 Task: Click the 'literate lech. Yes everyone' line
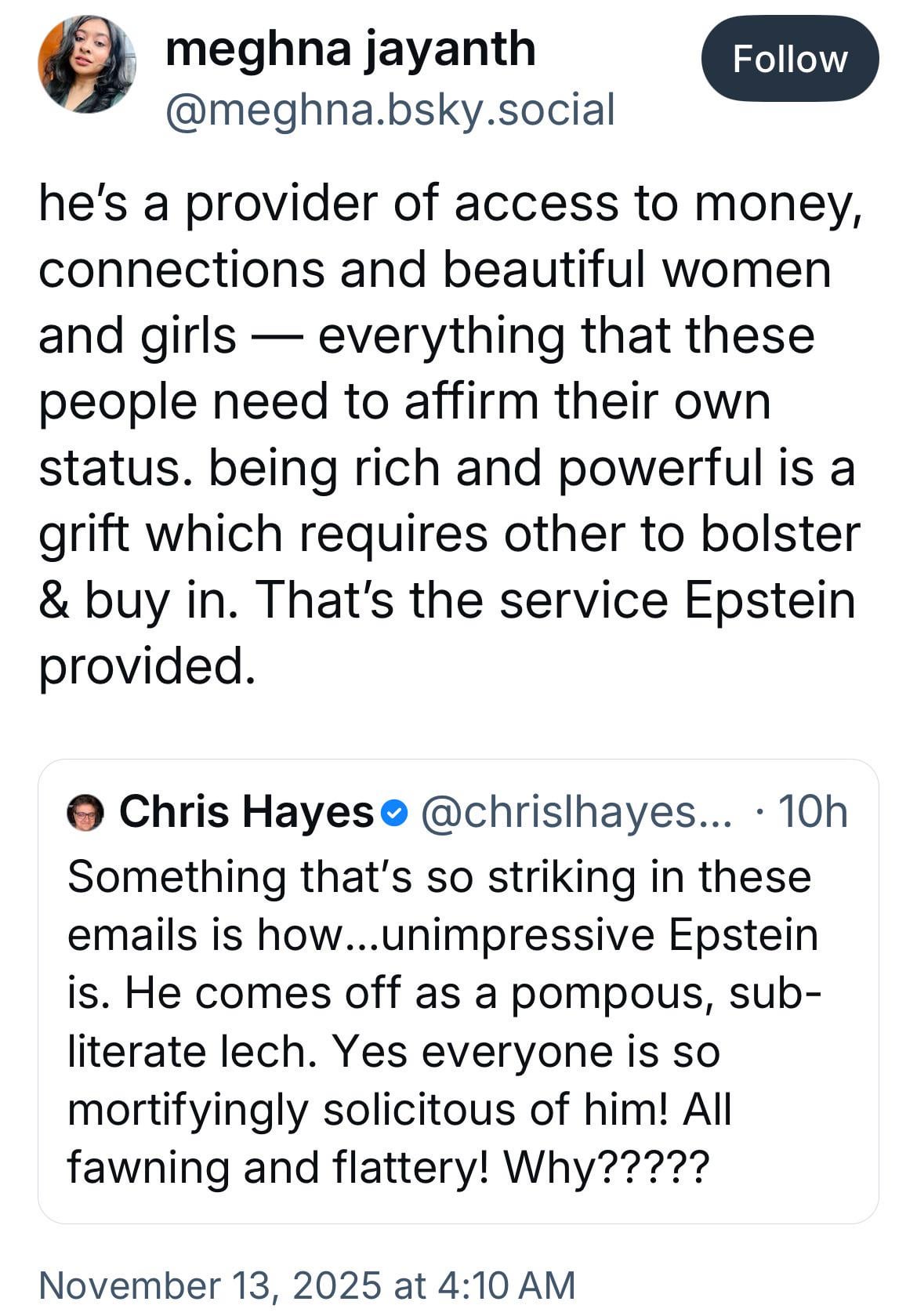393,1052
